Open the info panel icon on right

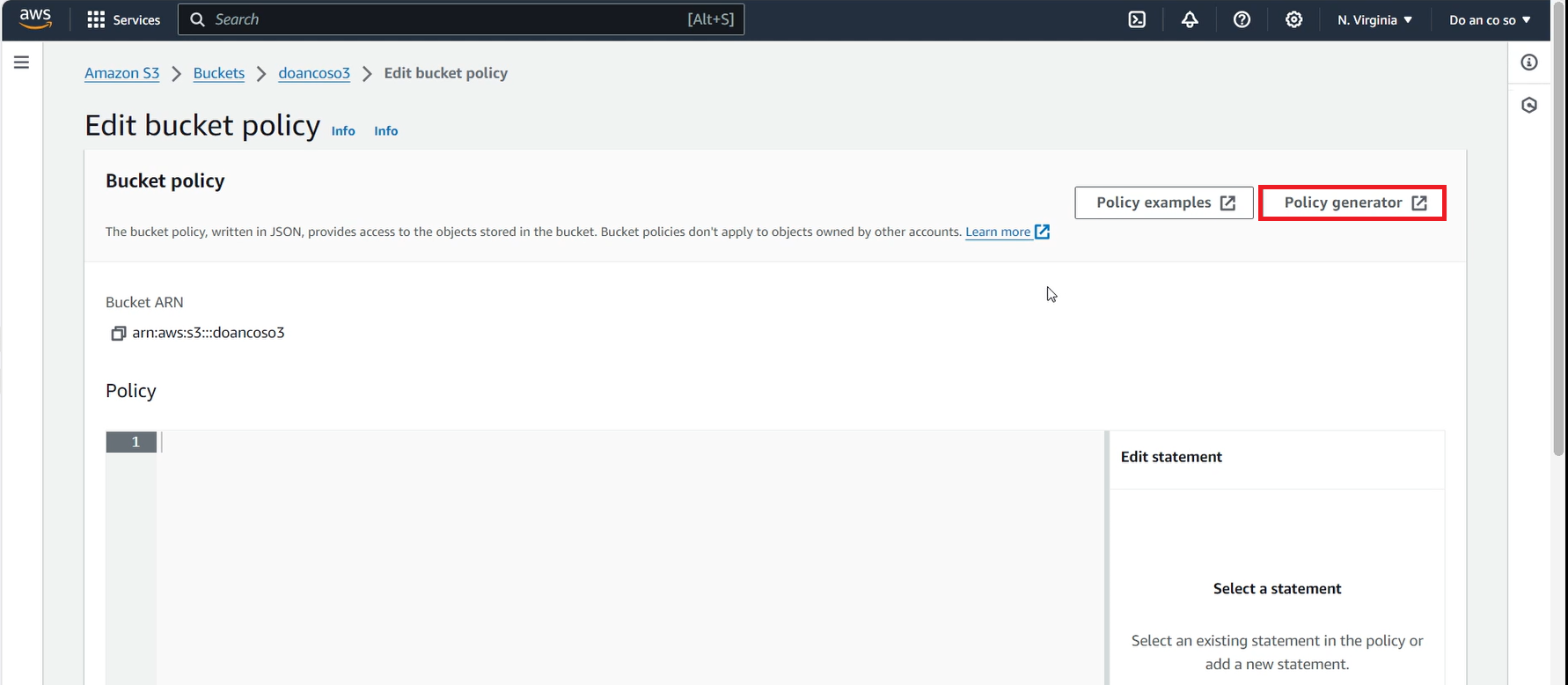[x=1529, y=63]
